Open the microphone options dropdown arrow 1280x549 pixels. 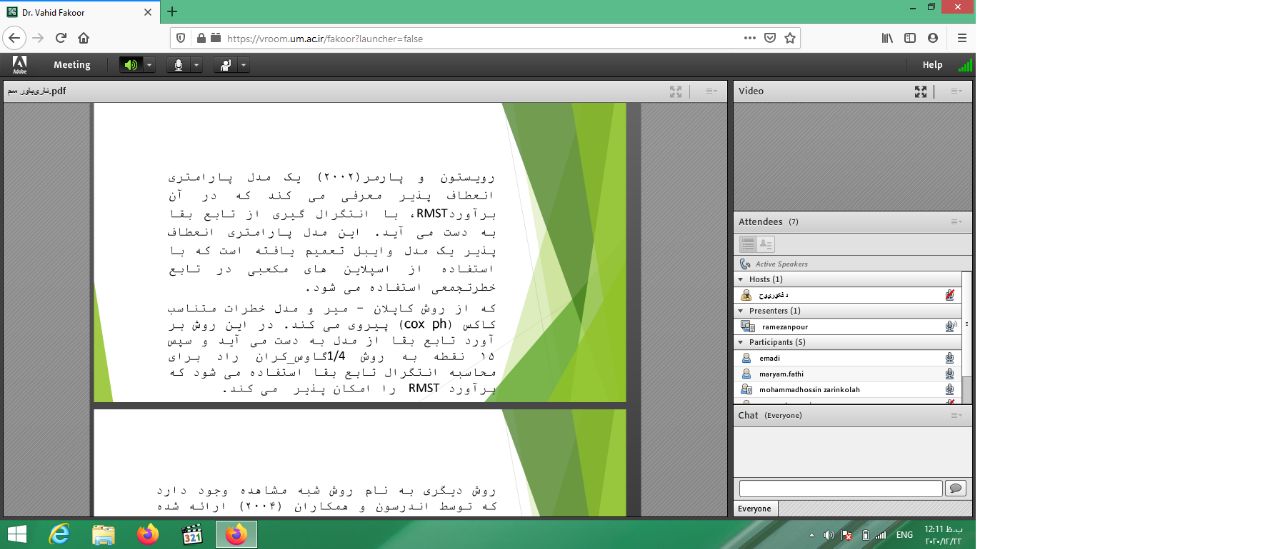click(x=196, y=65)
